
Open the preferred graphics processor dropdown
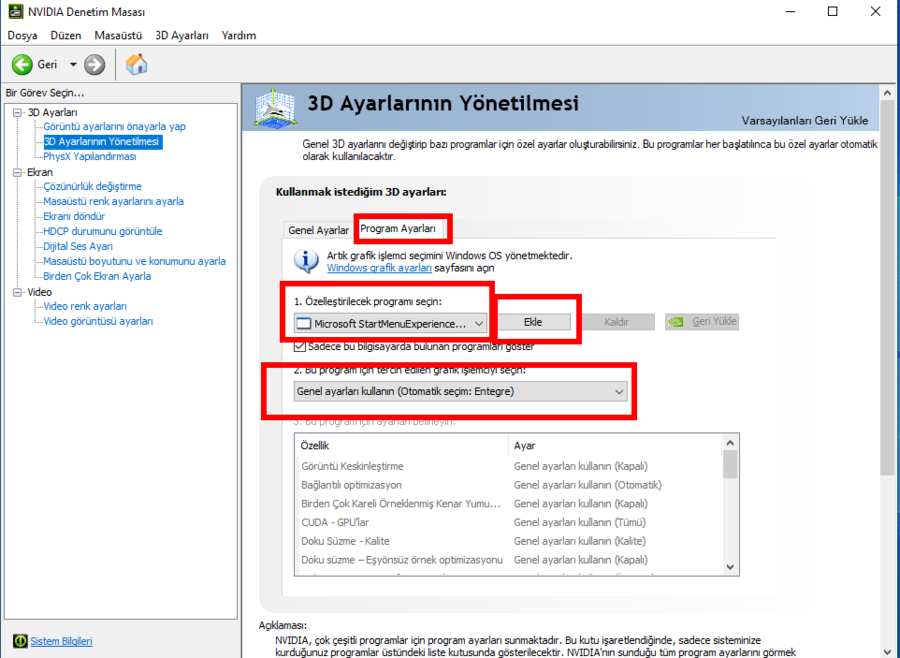click(460, 392)
